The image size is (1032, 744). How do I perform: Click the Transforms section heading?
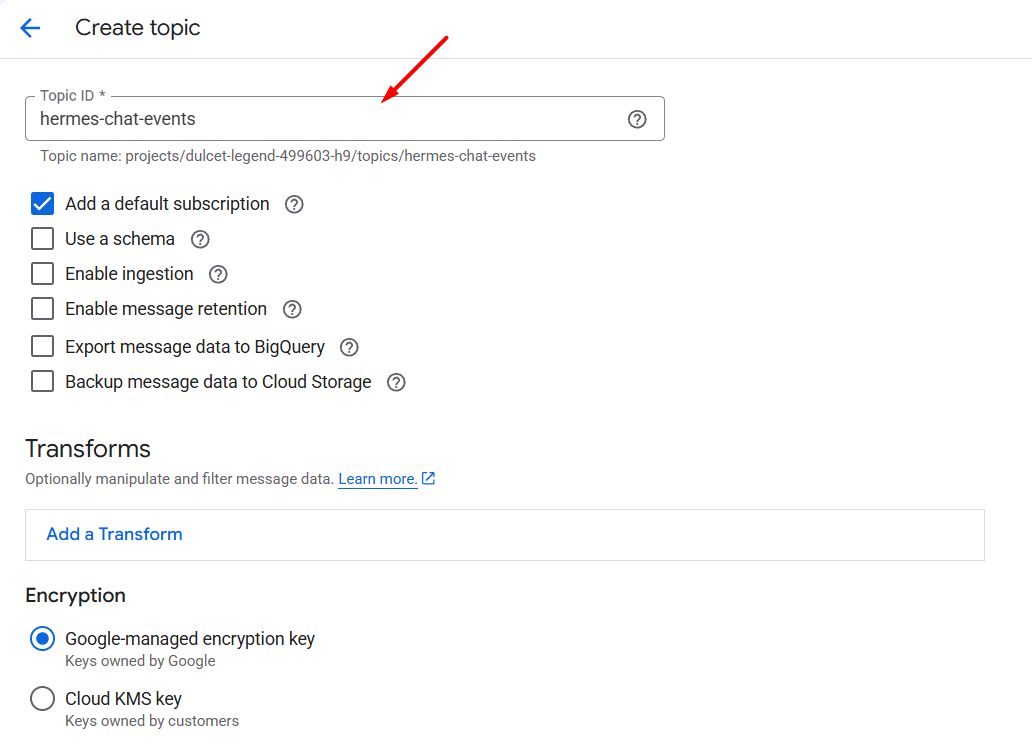pos(88,449)
